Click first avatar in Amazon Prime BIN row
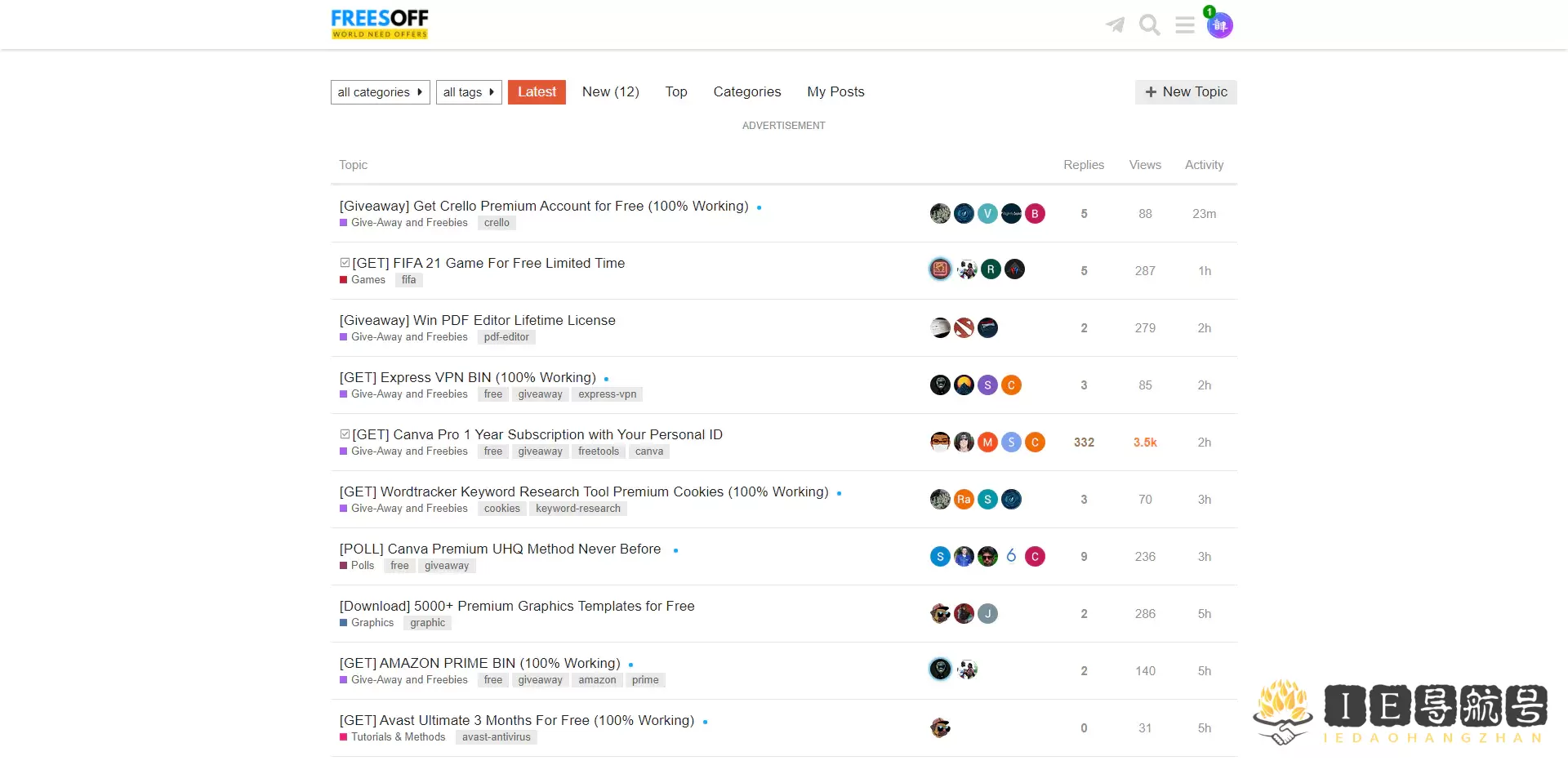Screen dimensions: 1568x765 (x=941, y=669)
